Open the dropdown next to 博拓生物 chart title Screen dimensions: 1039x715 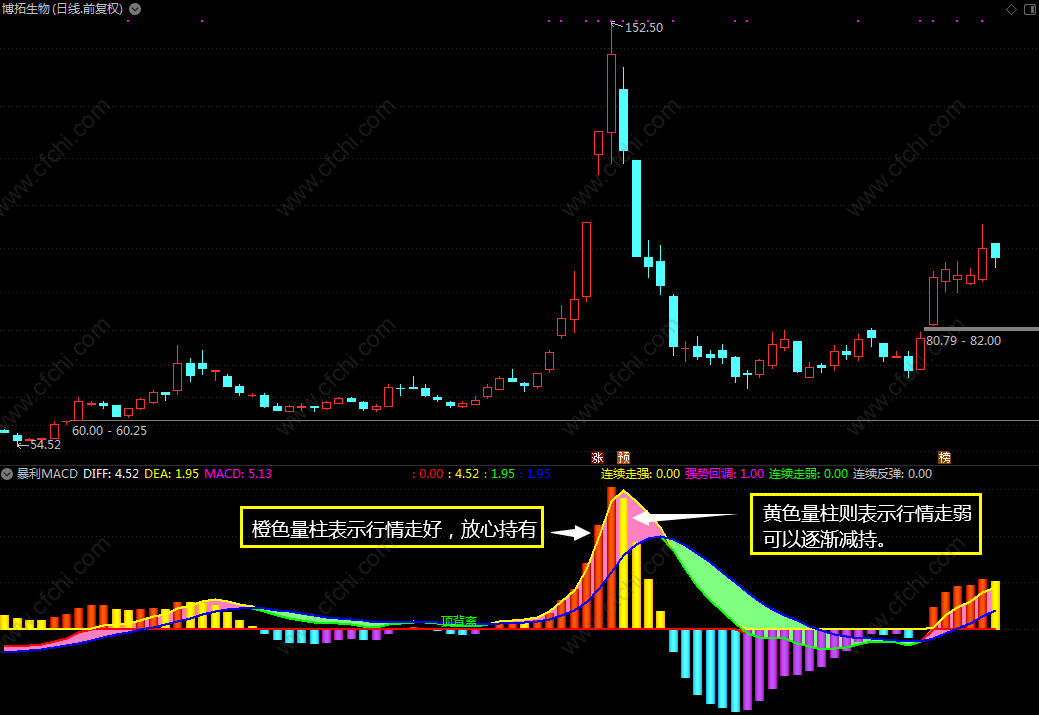point(135,9)
